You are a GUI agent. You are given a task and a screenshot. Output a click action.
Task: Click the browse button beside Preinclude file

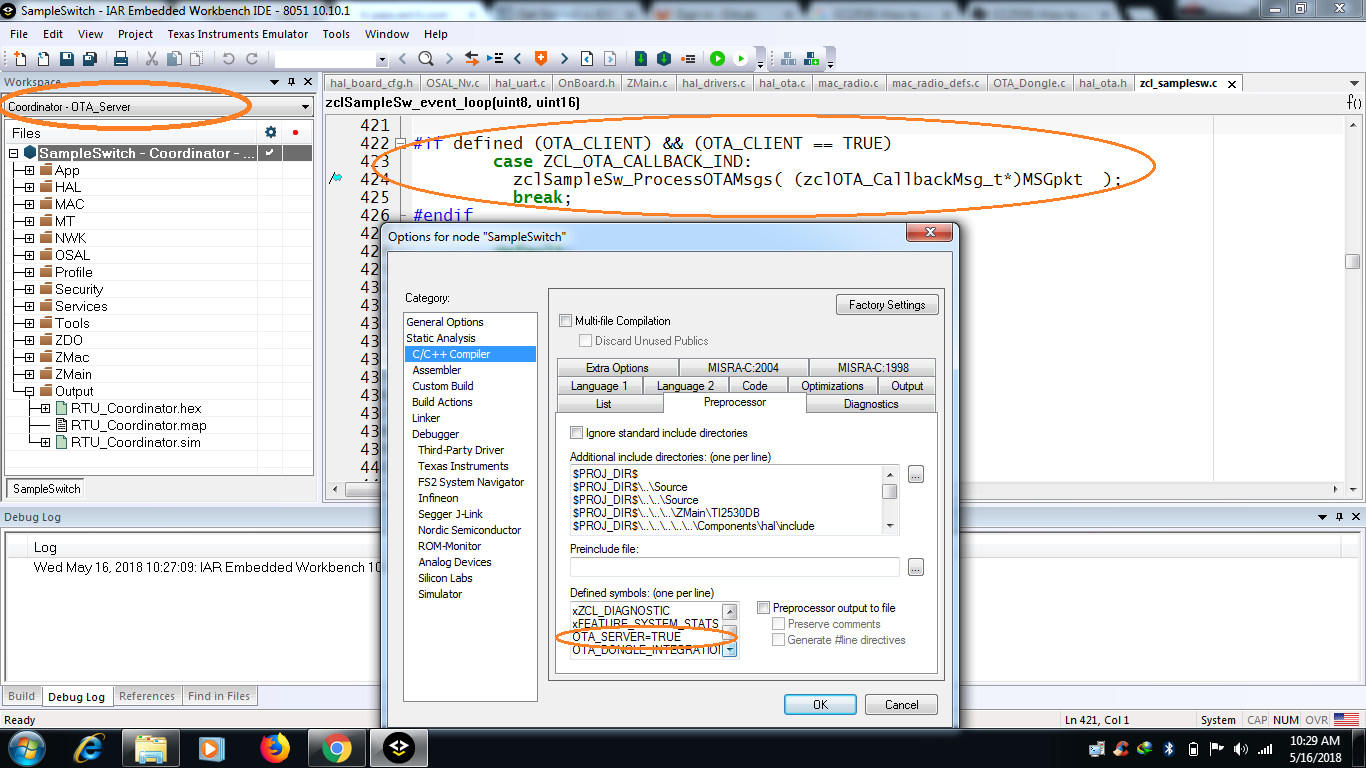coord(916,567)
